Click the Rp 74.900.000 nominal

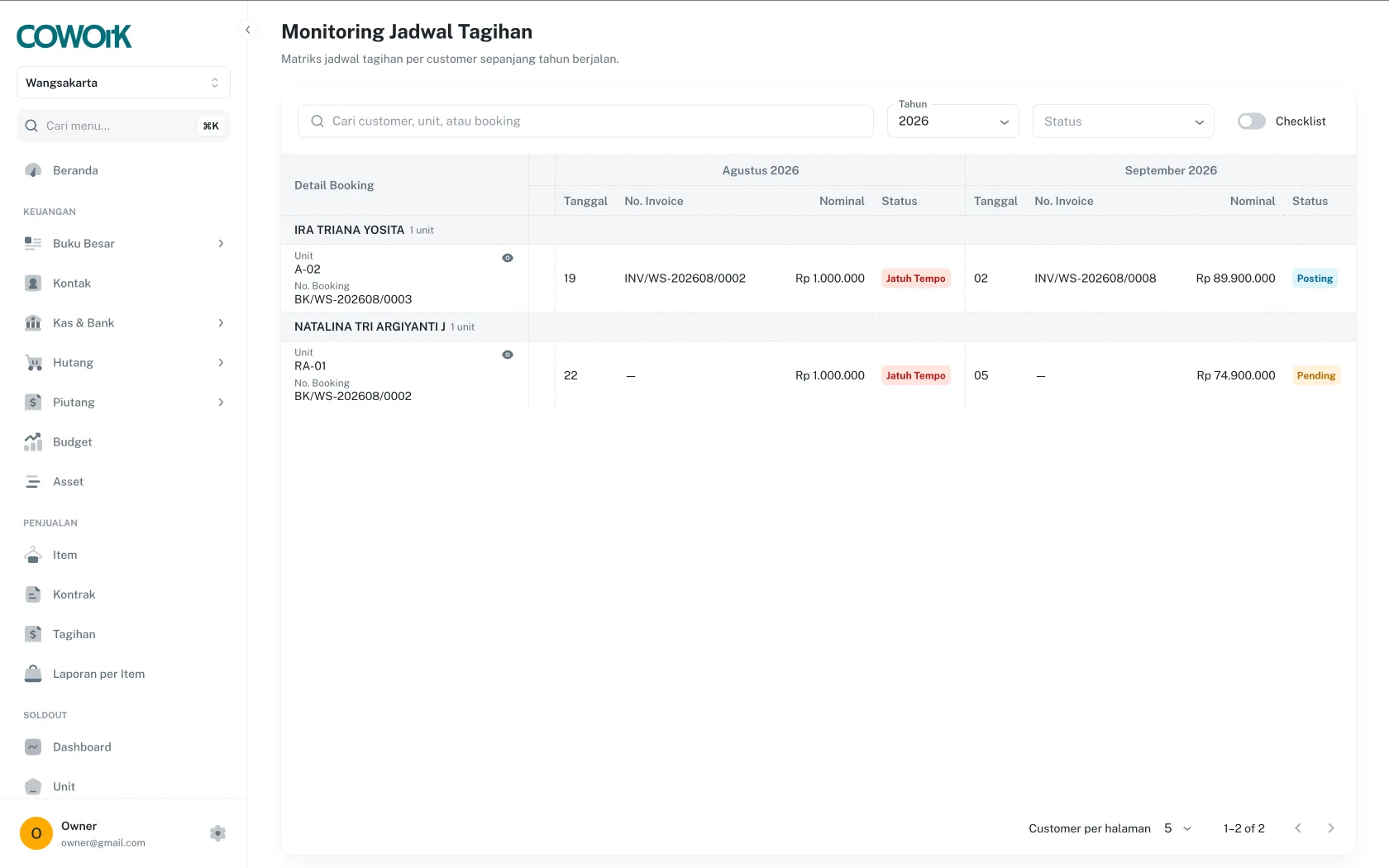pos(1236,375)
